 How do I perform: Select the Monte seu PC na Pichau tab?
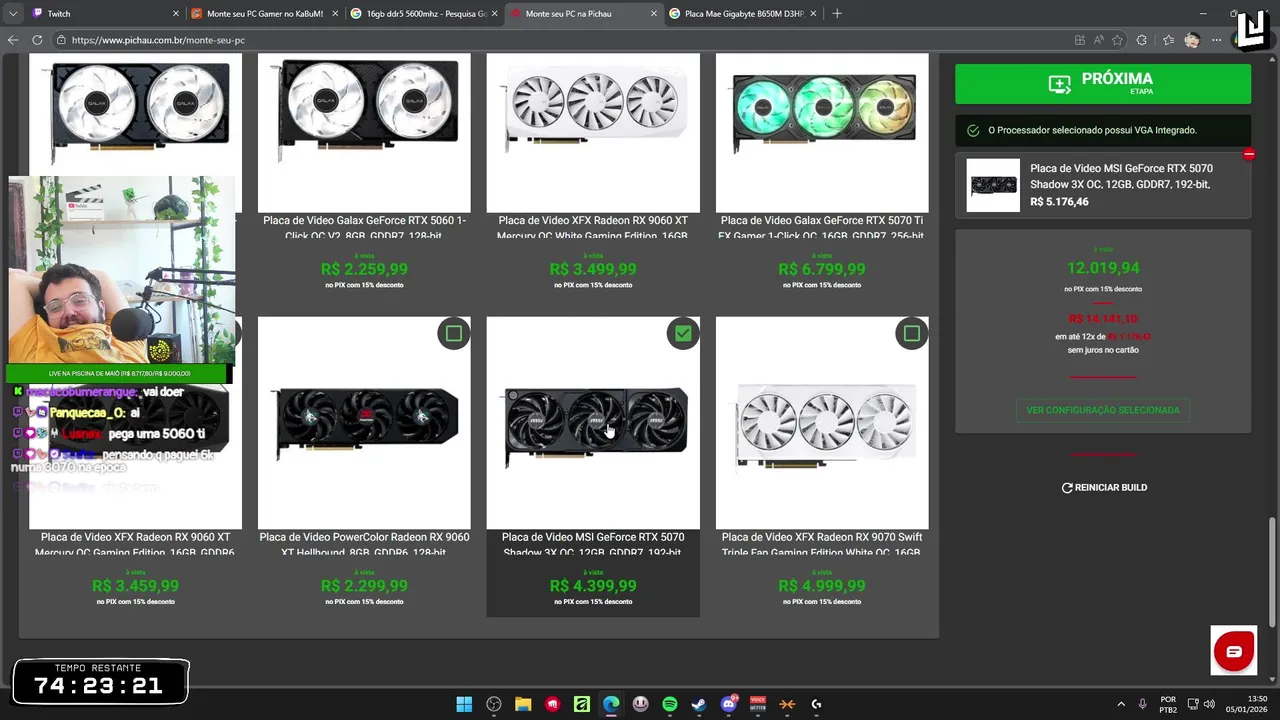[583, 13]
